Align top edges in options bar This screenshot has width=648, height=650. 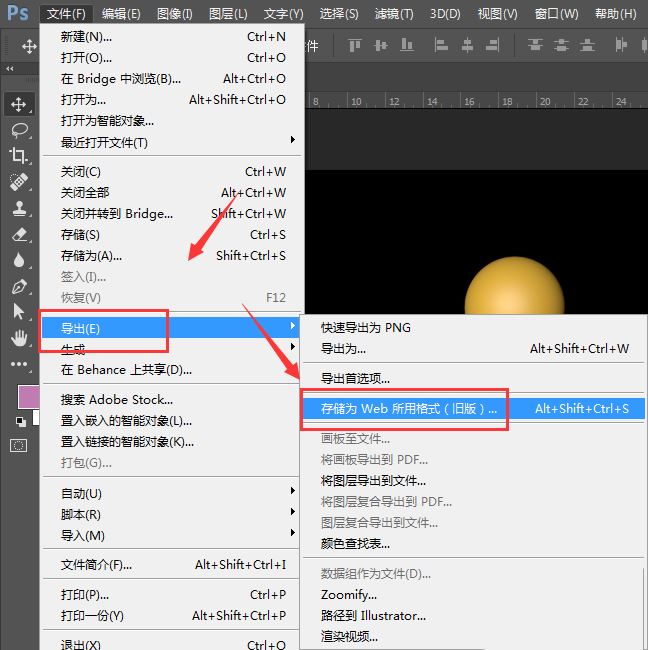355,45
